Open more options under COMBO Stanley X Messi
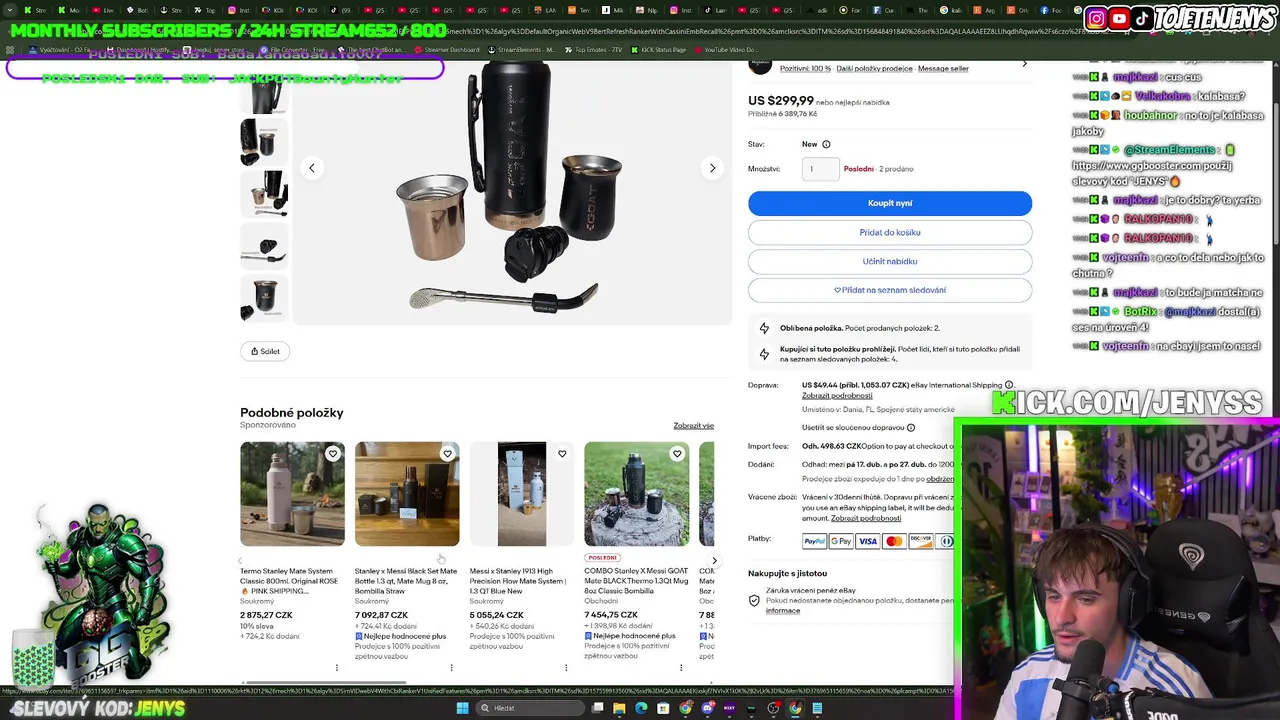This screenshot has height=720, width=1280. click(681, 667)
